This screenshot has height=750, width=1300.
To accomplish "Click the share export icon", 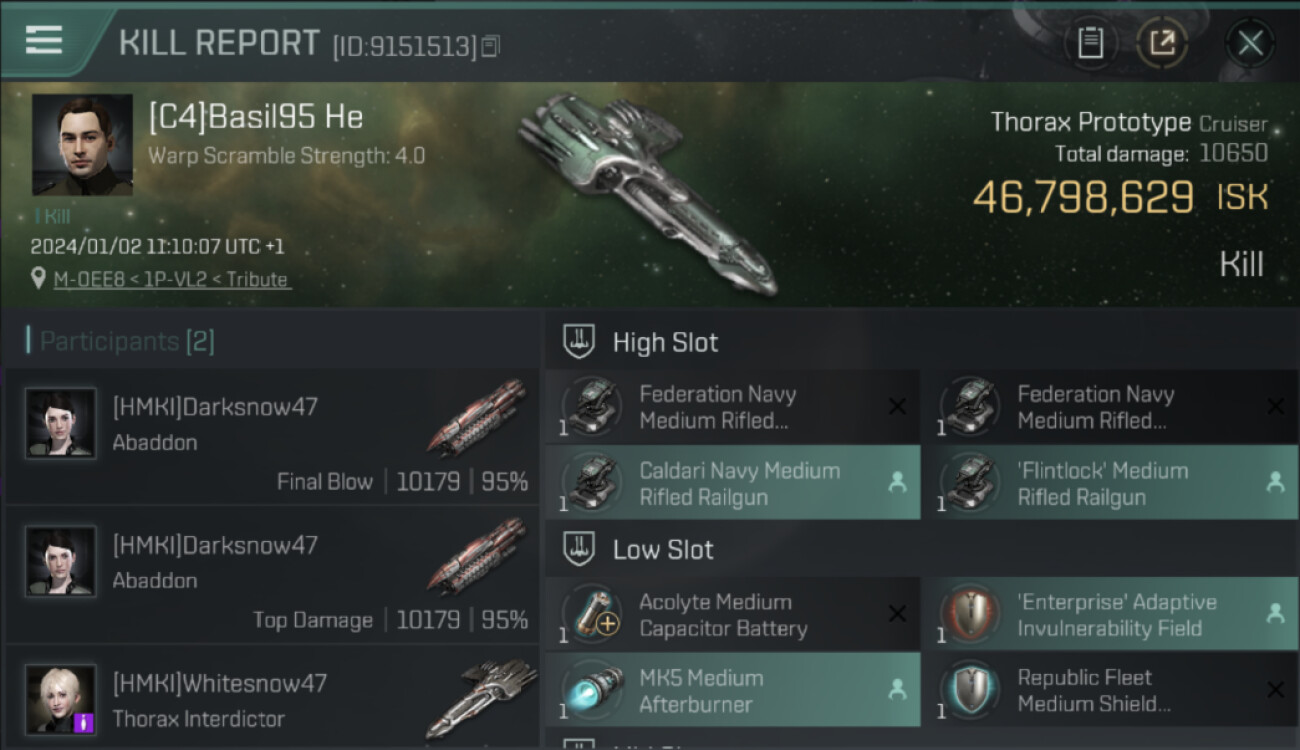I will click(1162, 43).
